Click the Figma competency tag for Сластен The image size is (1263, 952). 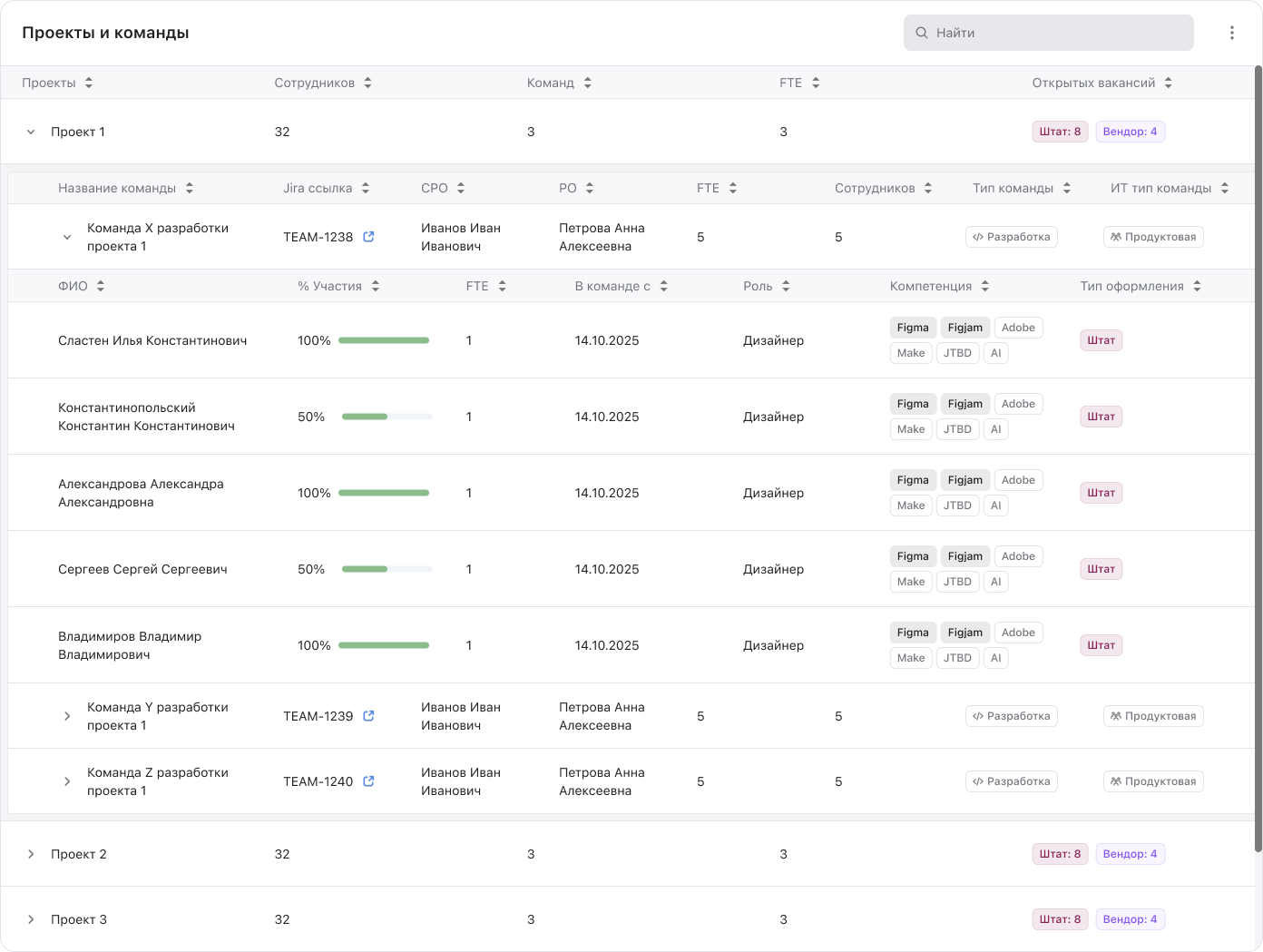pos(913,328)
